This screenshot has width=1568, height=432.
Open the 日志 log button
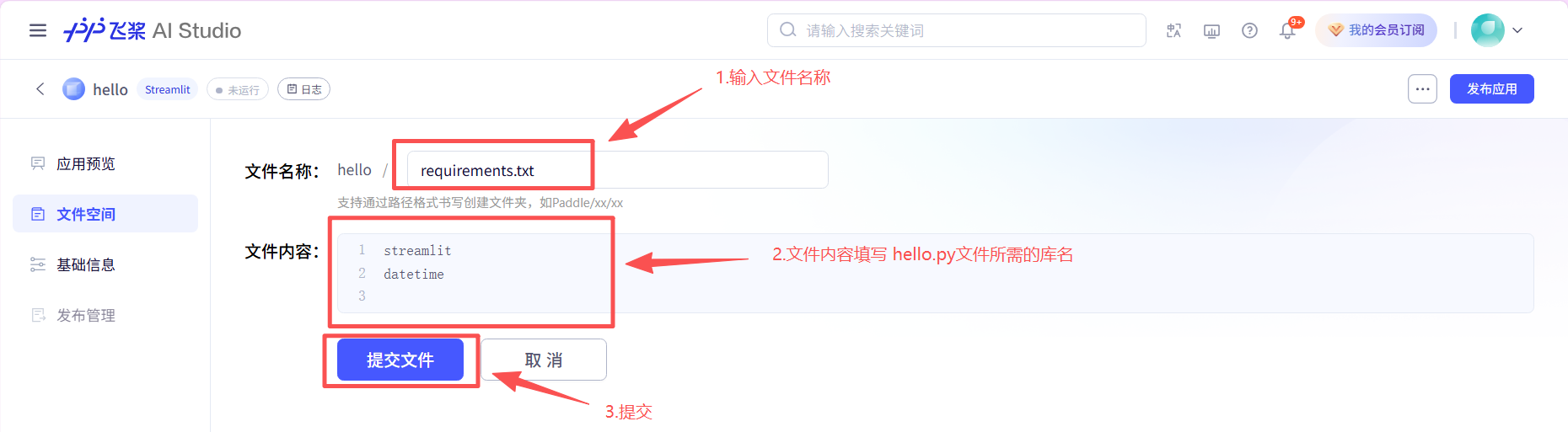click(303, 89)
